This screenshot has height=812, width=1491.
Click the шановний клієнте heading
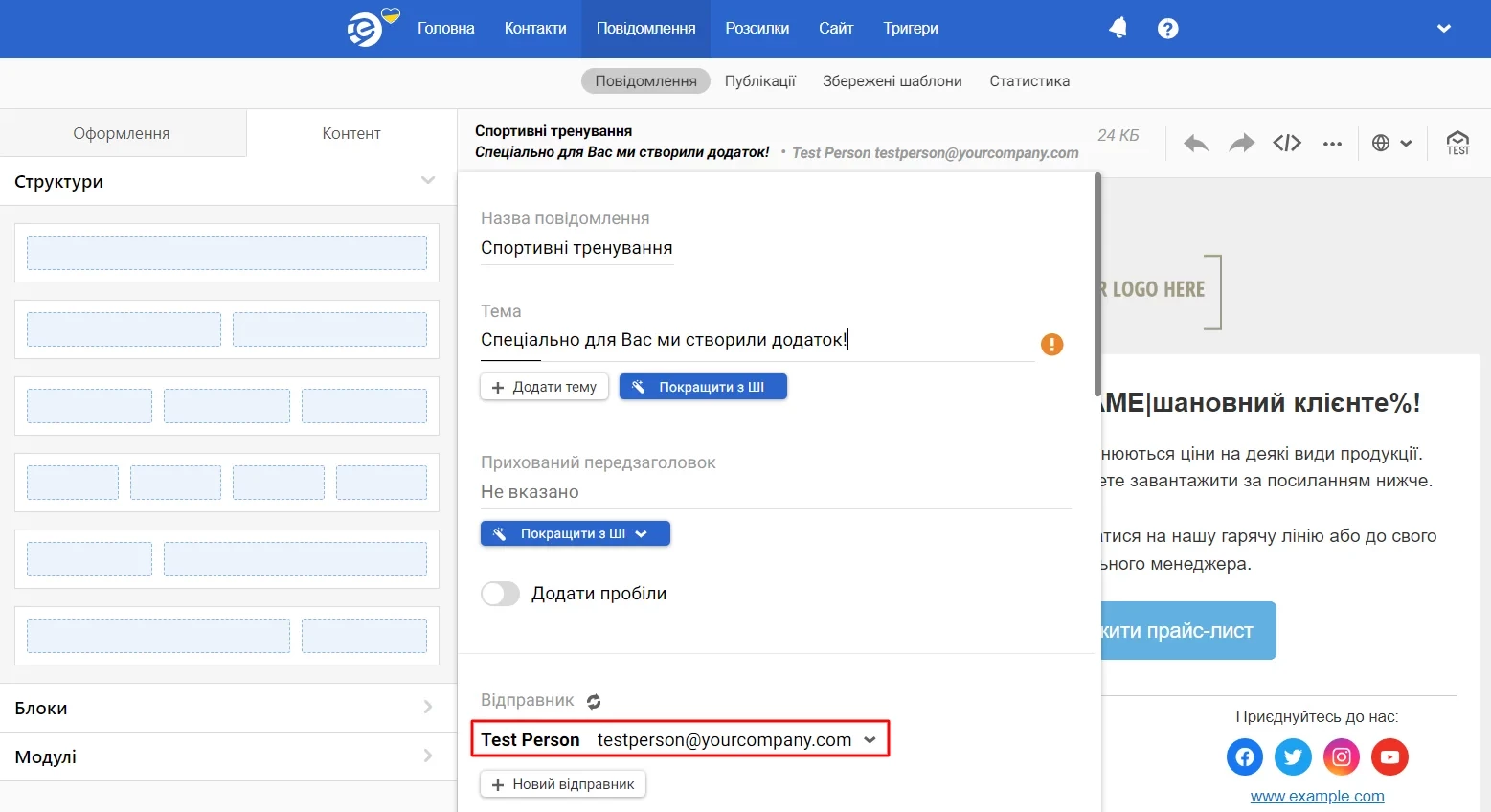click(1259, 403)
